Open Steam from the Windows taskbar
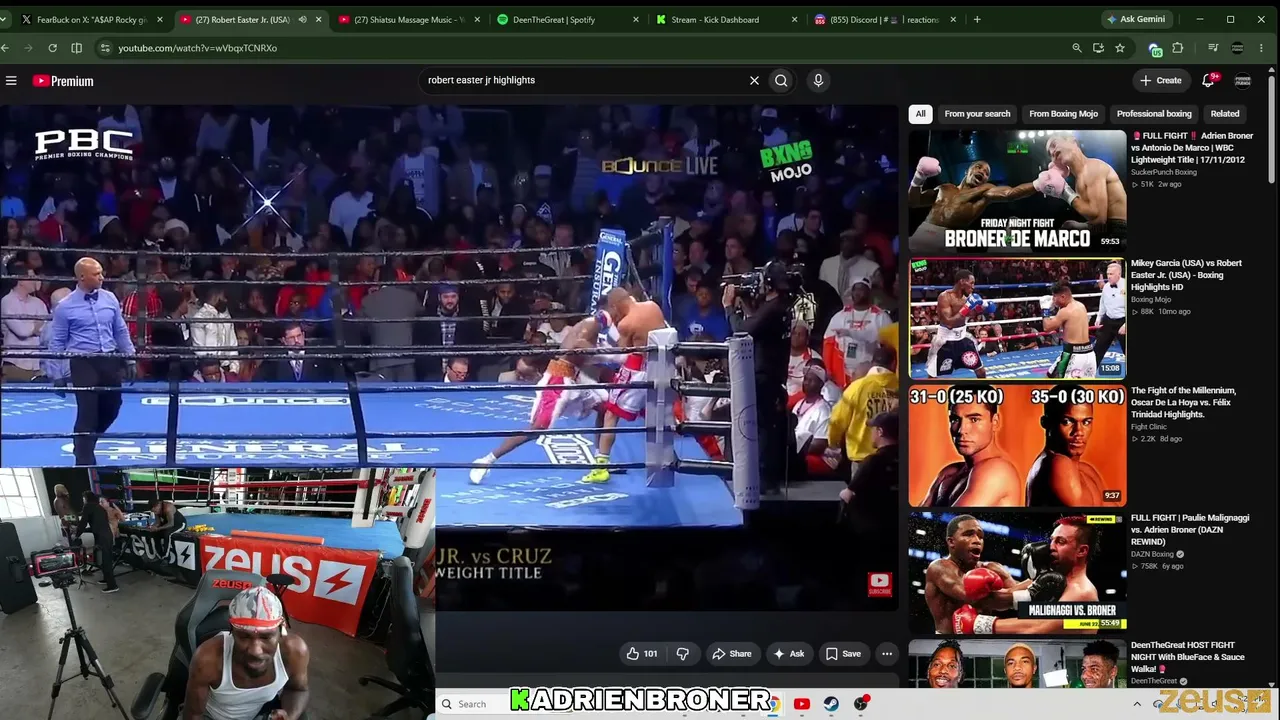Viewport: 1280px width, 720px height. click(x=831, y=704)
